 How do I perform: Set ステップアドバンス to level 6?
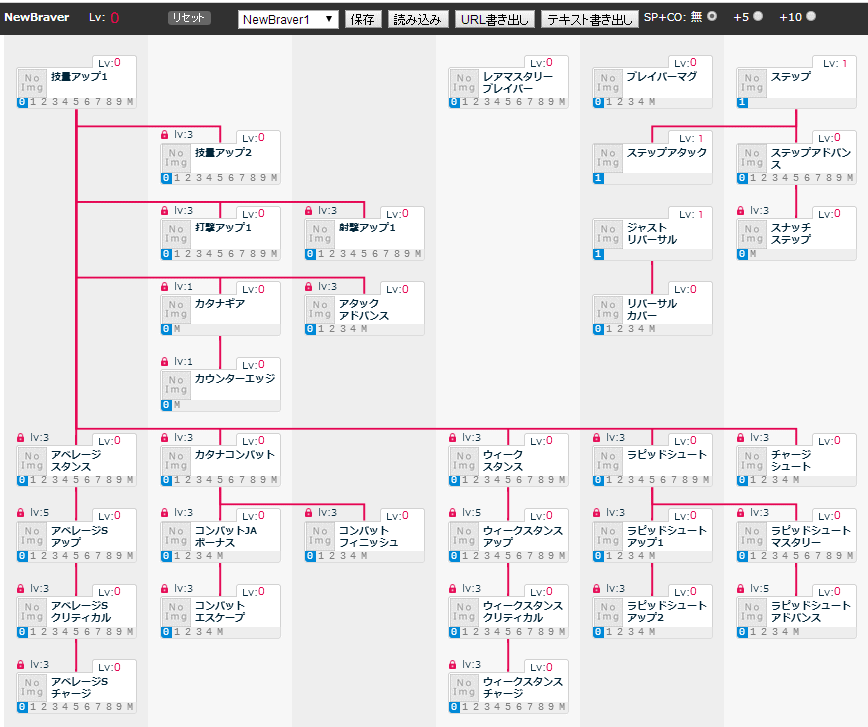[807, 178]
